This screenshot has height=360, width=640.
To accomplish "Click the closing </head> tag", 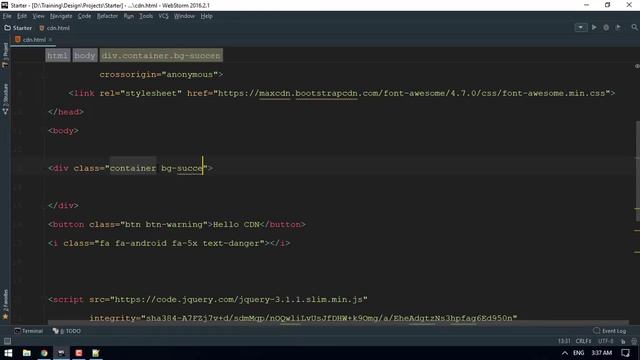I will click(x=66, y=112).
